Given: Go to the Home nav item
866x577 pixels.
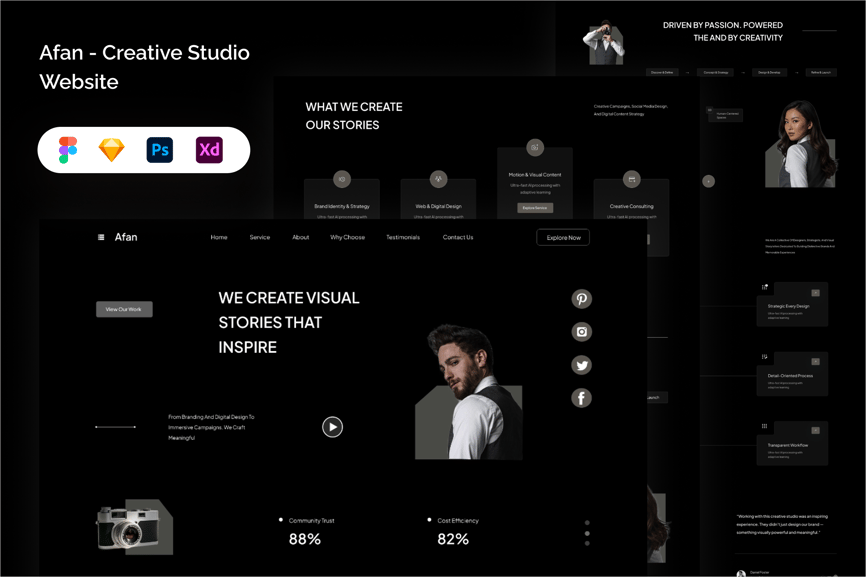Looking at the screenshot, I should tap(219, 238).
